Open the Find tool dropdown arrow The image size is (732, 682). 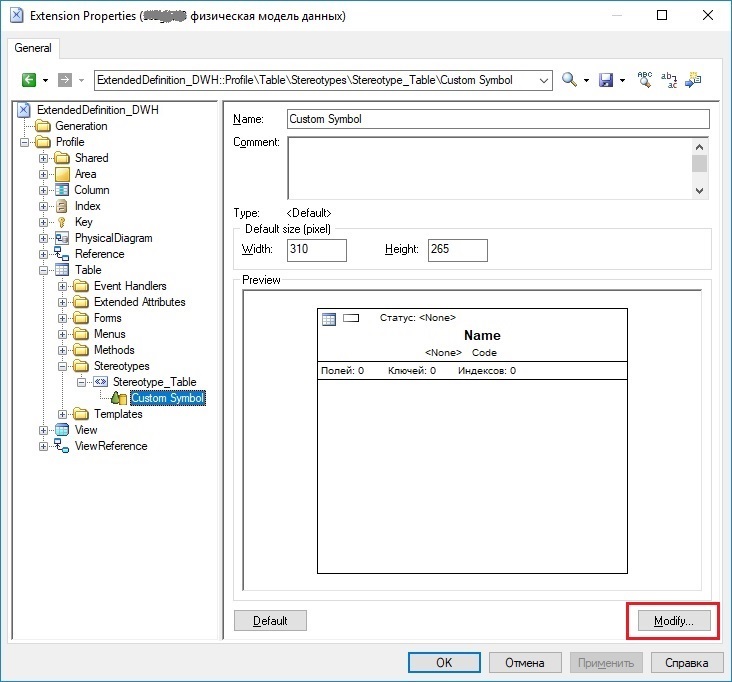(x=586, y=80)
